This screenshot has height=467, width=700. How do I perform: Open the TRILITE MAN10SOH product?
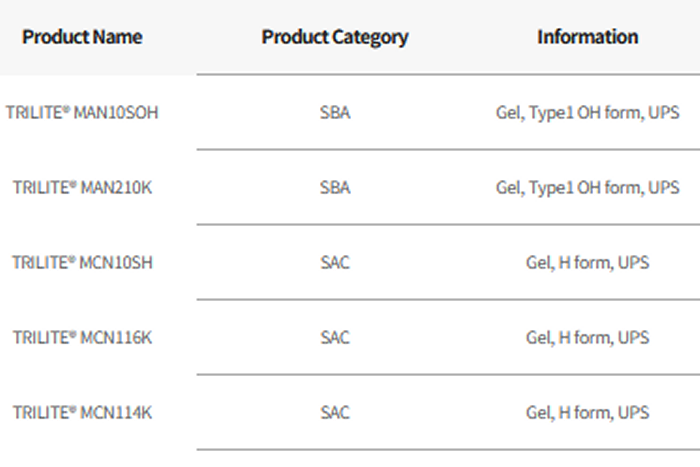click(x=82, y=112)
